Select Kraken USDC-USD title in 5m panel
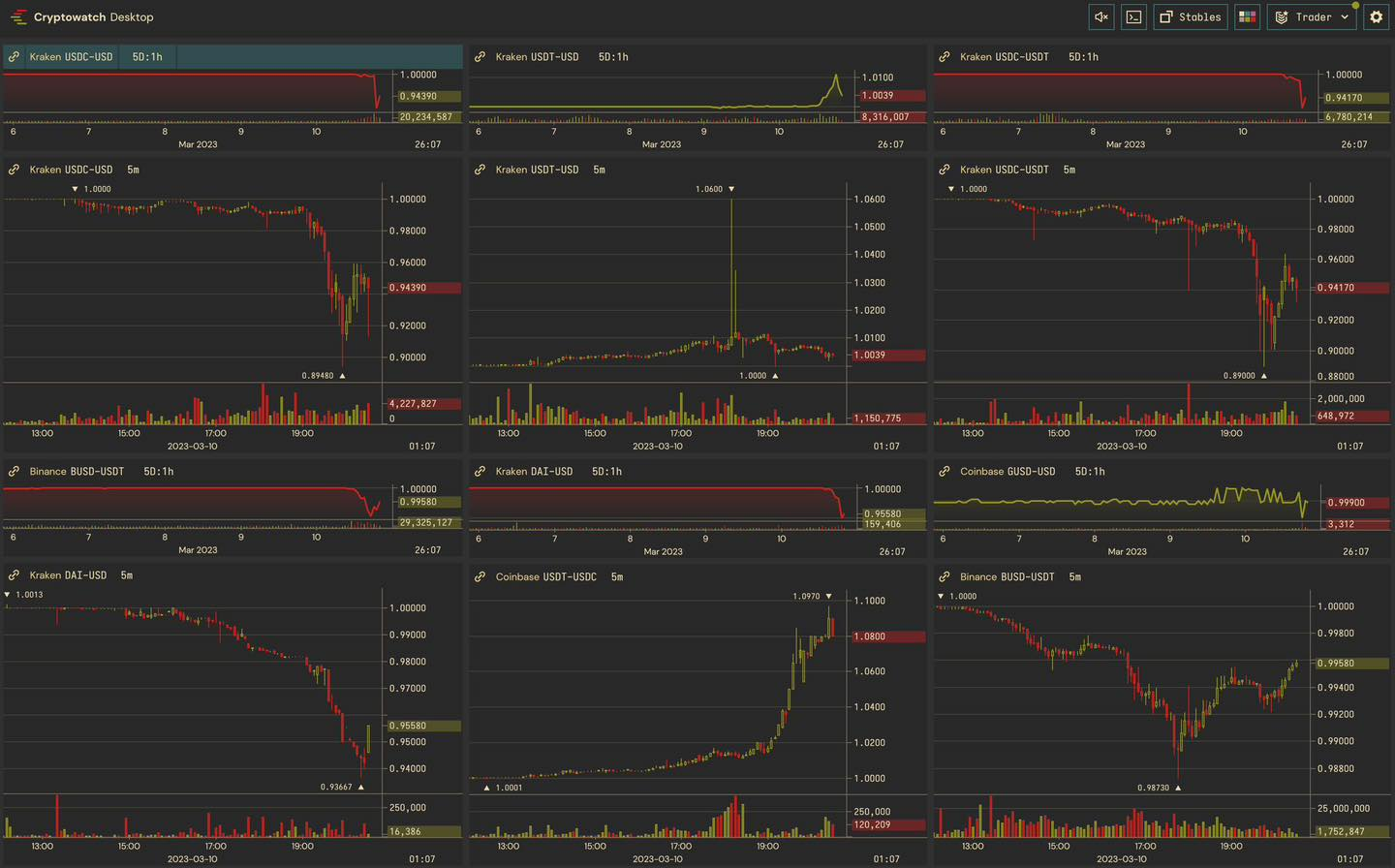 [71, 170]
